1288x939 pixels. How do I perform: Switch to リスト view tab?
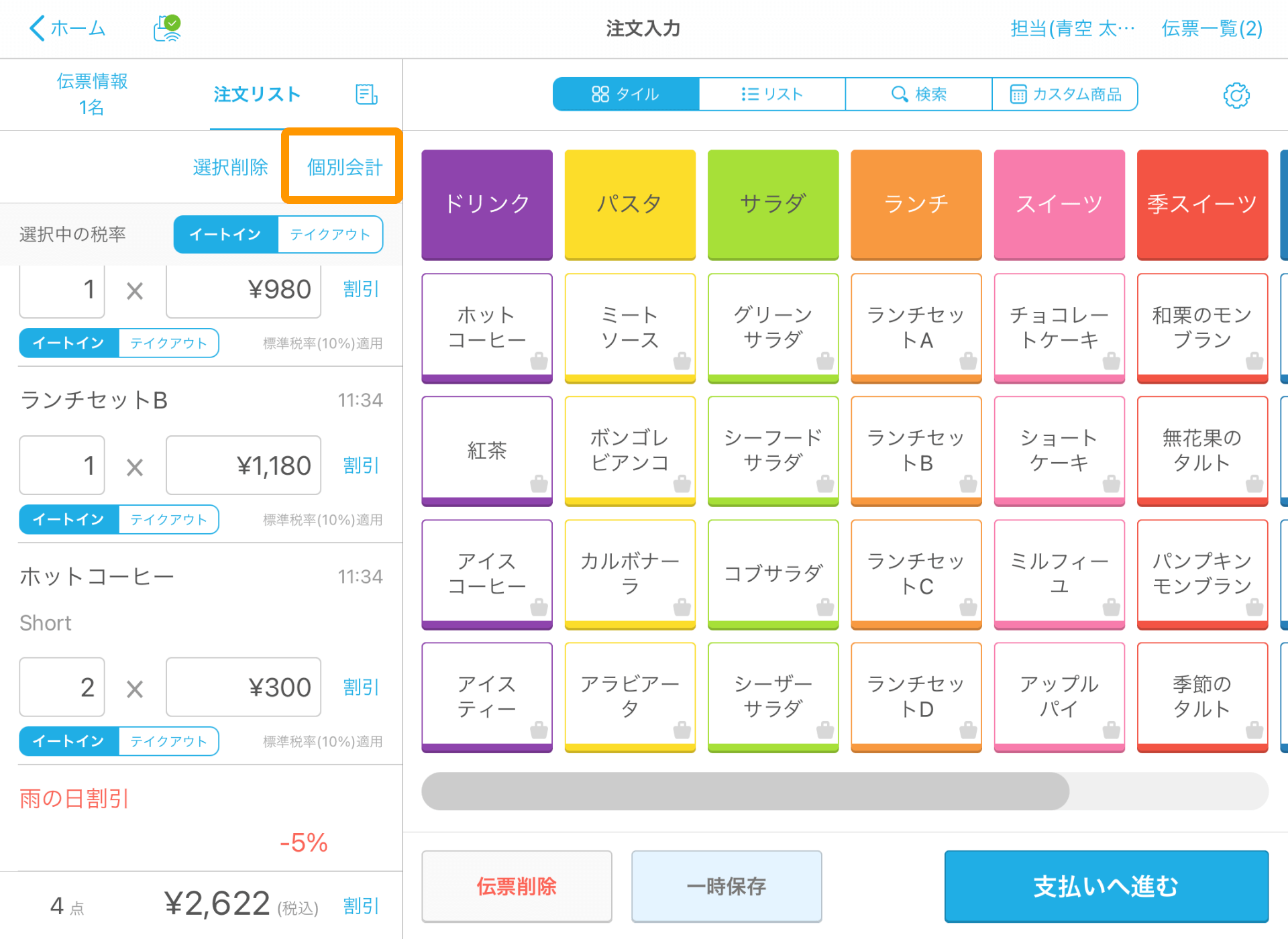click(x=772, y=94)
